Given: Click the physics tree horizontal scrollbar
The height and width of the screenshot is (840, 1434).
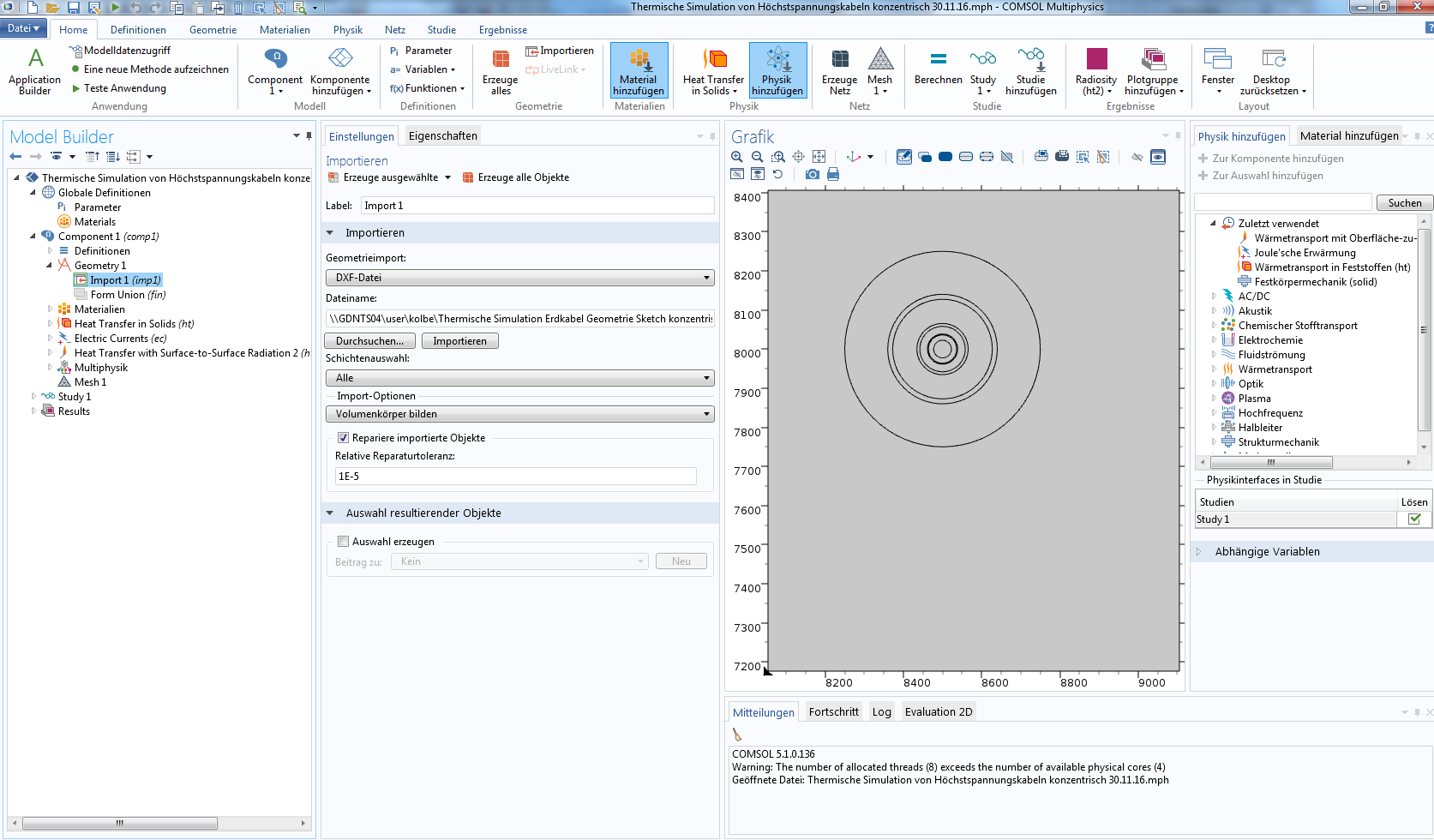Looking at the screenshot, I should (x=1271, y=462).
